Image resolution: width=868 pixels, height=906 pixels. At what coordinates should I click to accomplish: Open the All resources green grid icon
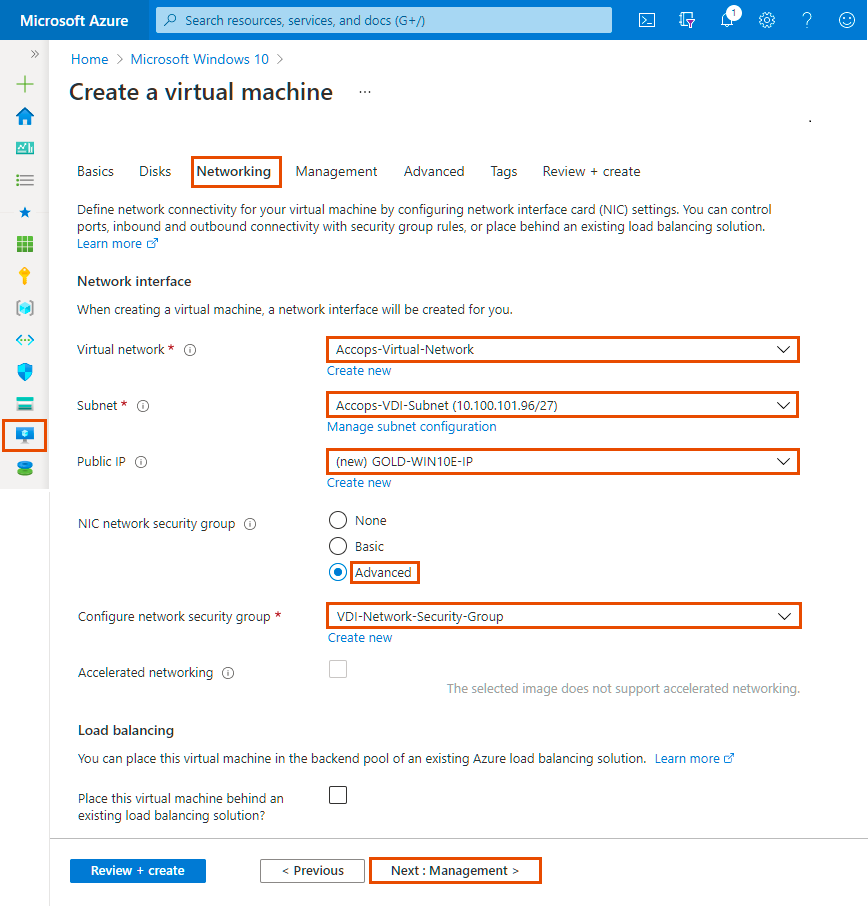click(25, 244)
